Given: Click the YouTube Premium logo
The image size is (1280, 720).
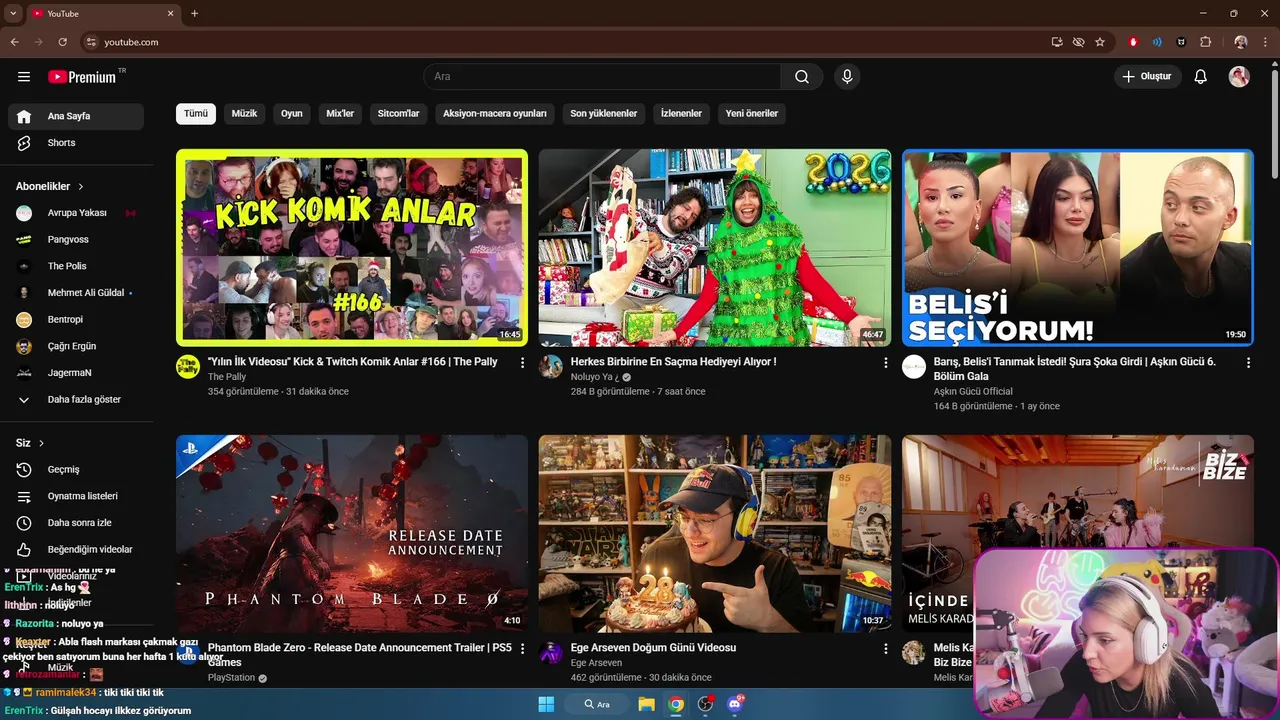Looking at the screenshot, I should (x=82, y=77).
